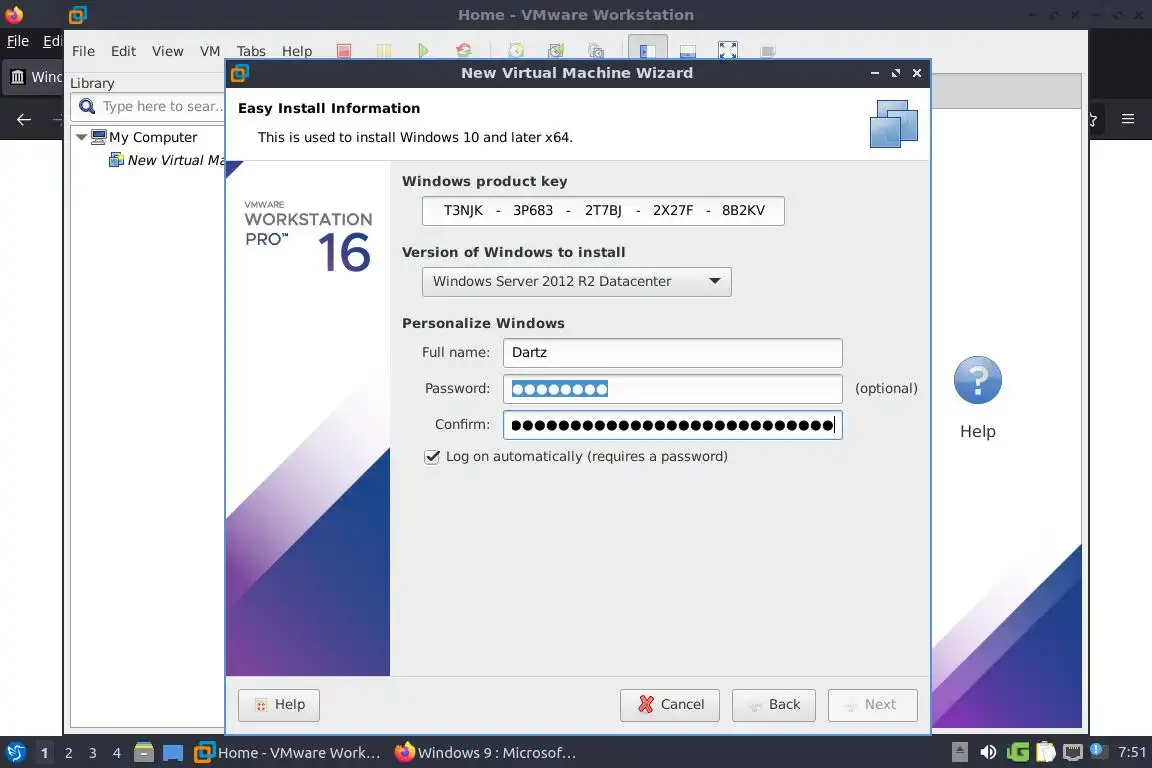The width and height of the screenshot is (1152, 768).
Task: Open the Version of Windows dropdown
Action: pyautogui.click(x=577, y=281)
